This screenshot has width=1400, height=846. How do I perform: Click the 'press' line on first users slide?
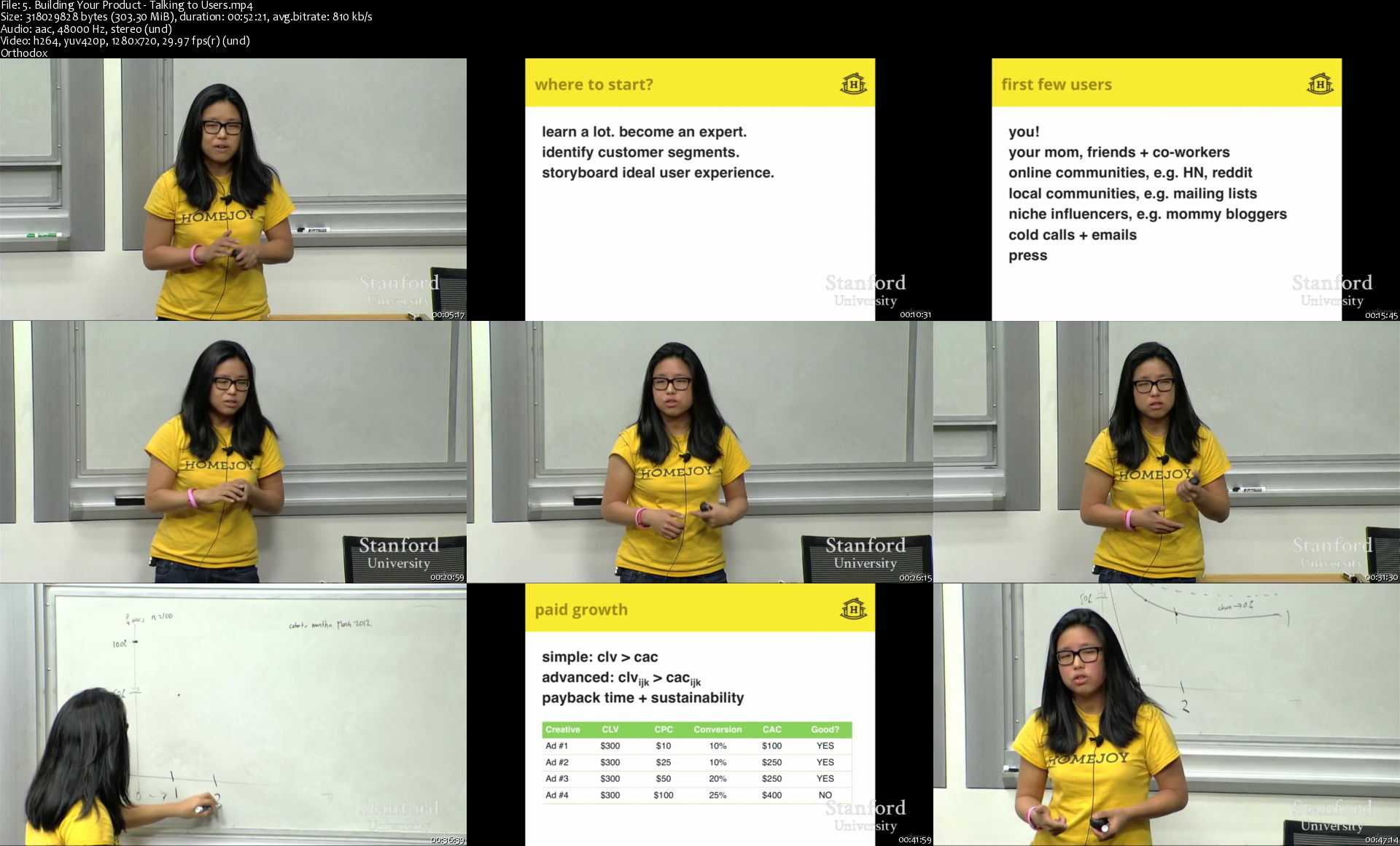[x=1027, y=255]
